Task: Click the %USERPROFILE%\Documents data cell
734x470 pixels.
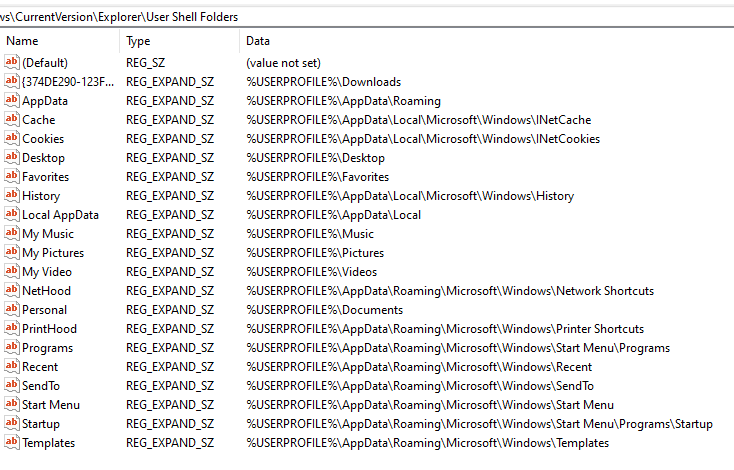Action: pos(324,310)
